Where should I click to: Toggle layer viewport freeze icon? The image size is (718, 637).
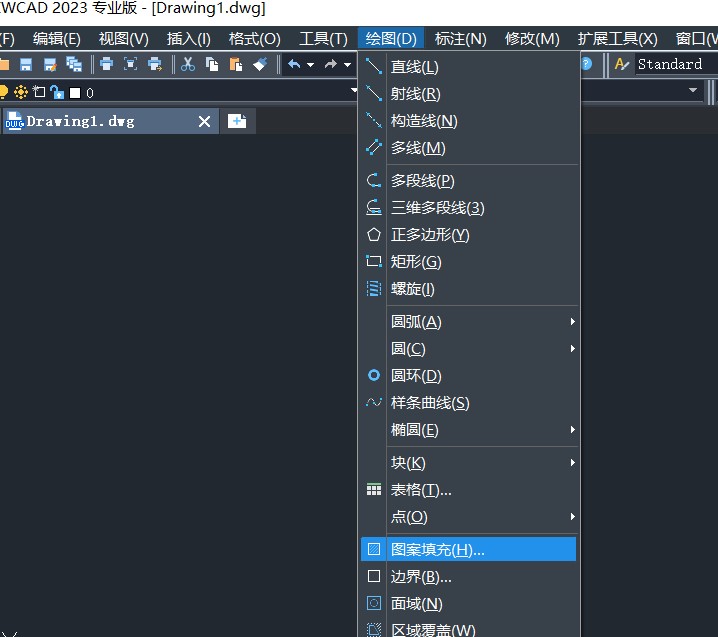coord(39,92)
